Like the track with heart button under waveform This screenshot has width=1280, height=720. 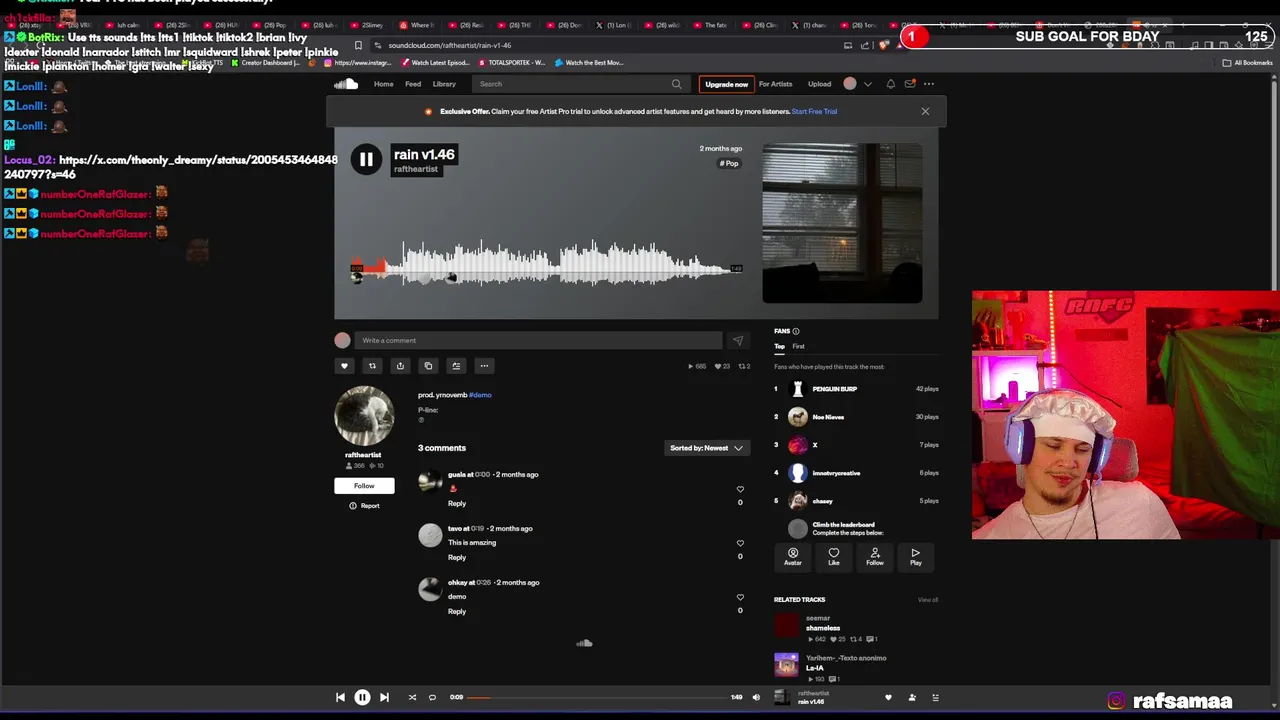(x=344, y=366)
